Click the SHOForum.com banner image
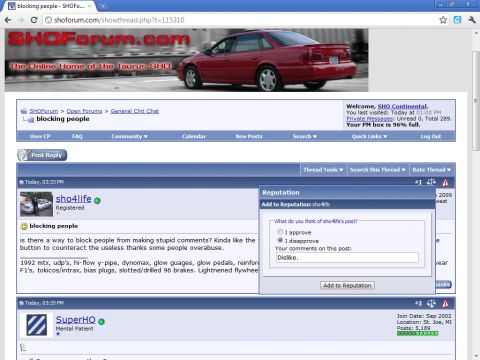The image size is (480, 360). pos(186,60)
